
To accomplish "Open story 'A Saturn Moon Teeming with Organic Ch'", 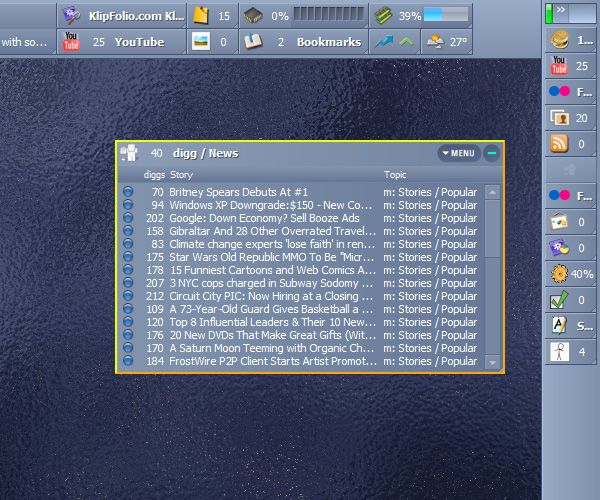I will (271, 348).
